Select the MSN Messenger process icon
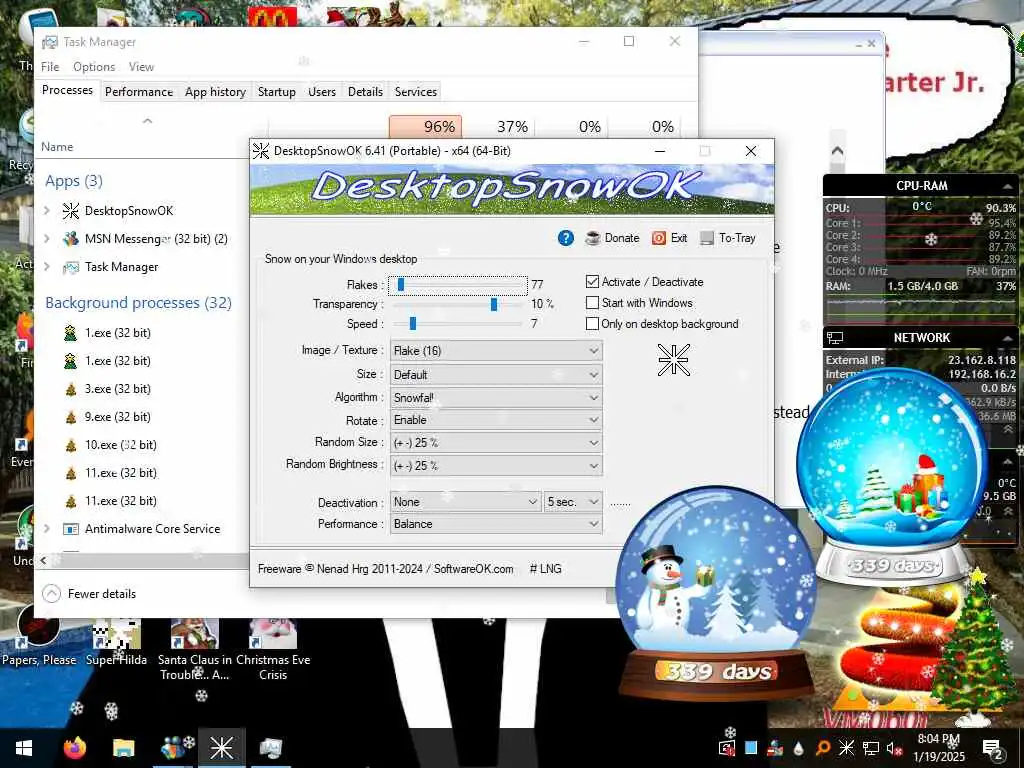 (71, 238)
